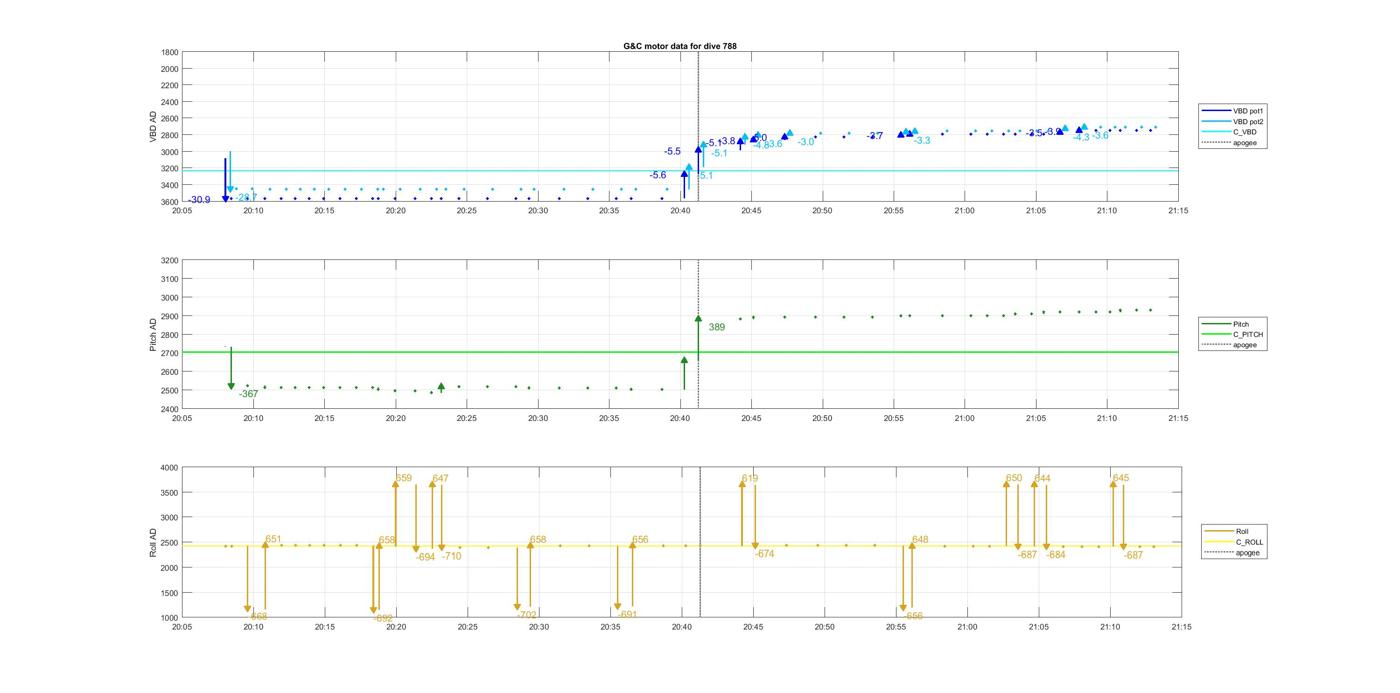Click the '-367' pitch data label

pyautogui.click(x=248, y=394)
